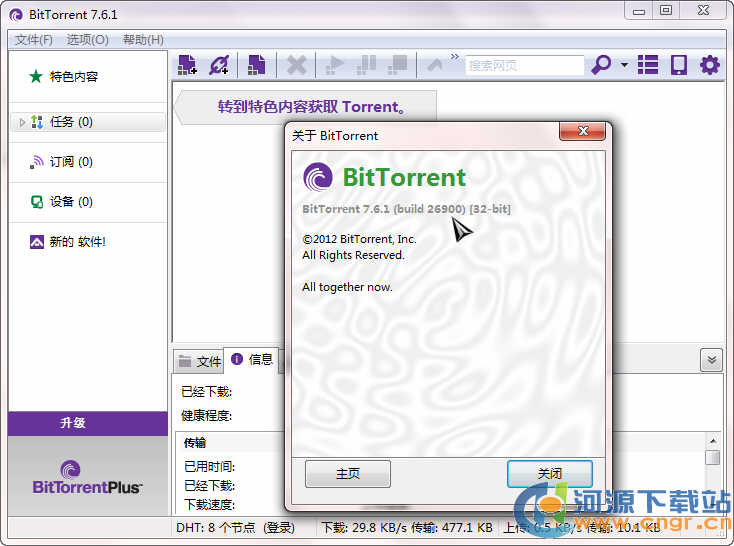Click the Add Torrent toolbar icon
The width and height of the screenshot is (734, 546).
[187, 65]
